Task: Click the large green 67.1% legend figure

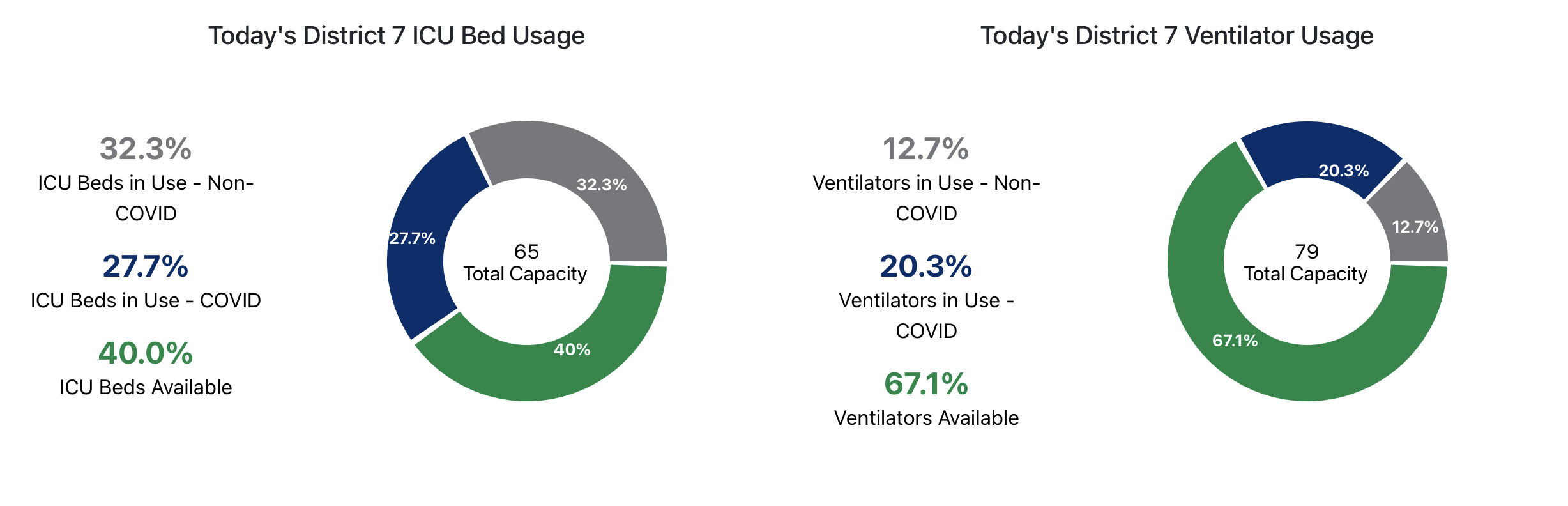Action: [926, 384]
